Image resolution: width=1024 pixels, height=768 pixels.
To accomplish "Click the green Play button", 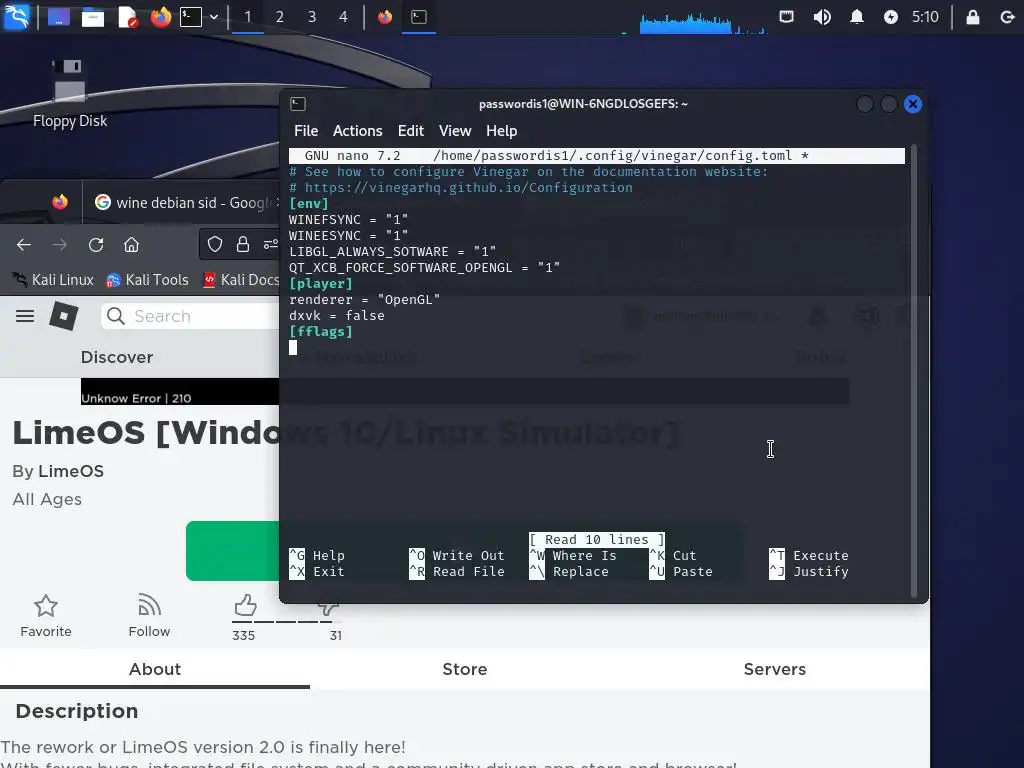I will [232, 551].
